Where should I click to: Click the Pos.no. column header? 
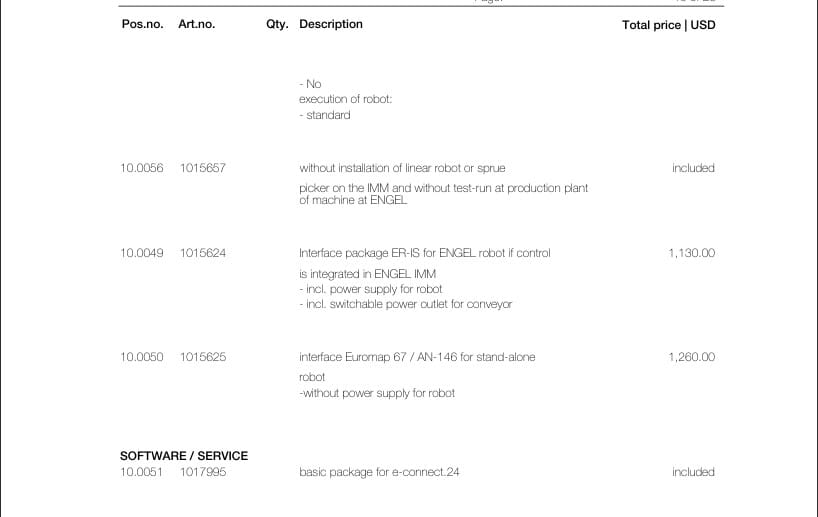(x=142, y=24)
